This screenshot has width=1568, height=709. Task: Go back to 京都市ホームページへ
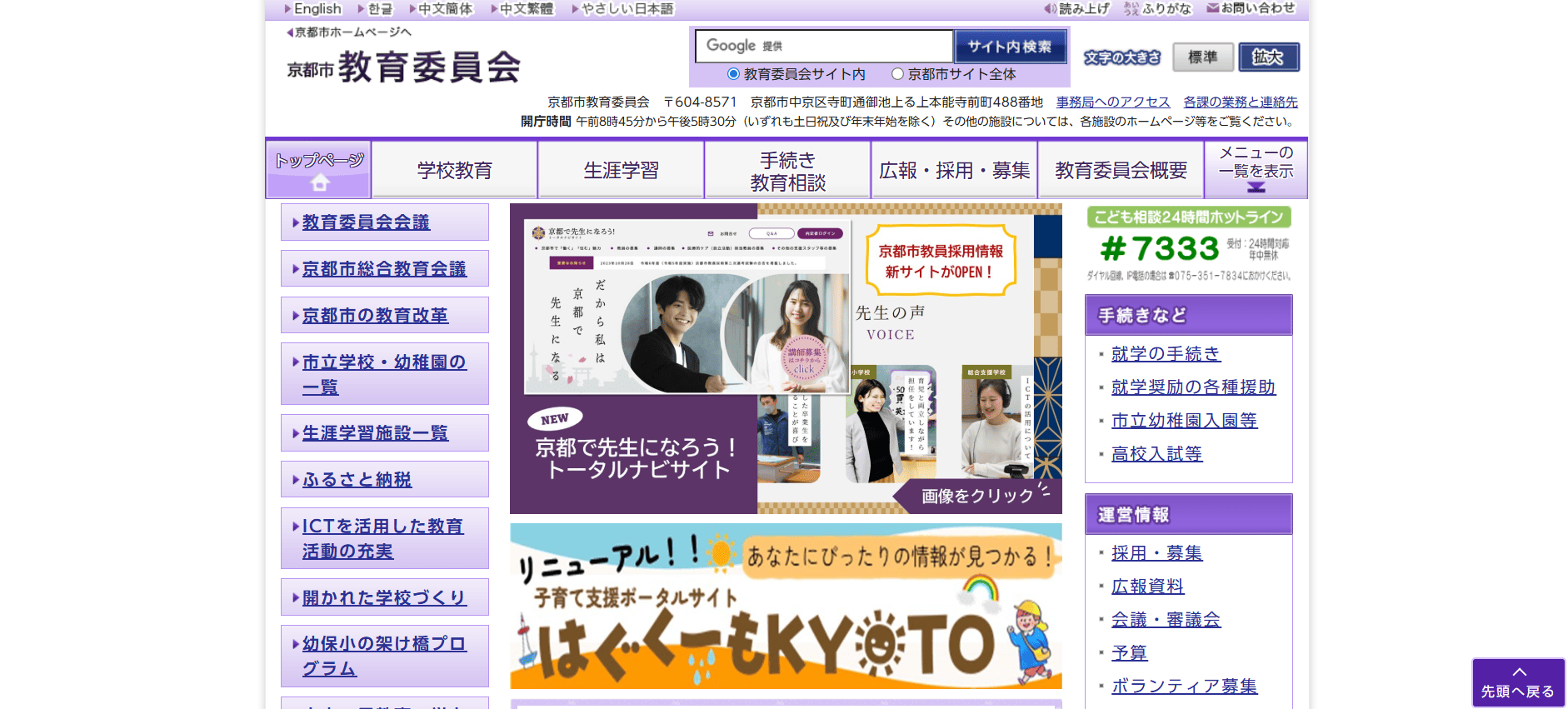[349, 32]
